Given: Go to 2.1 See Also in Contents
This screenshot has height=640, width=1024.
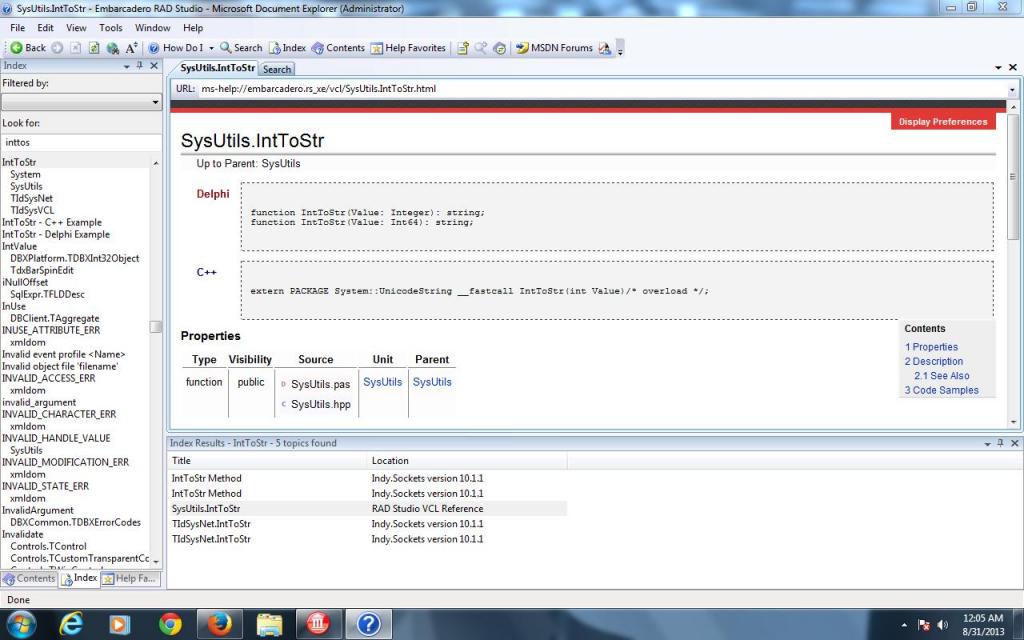Looking at the screenshot, I should (942, 376).
